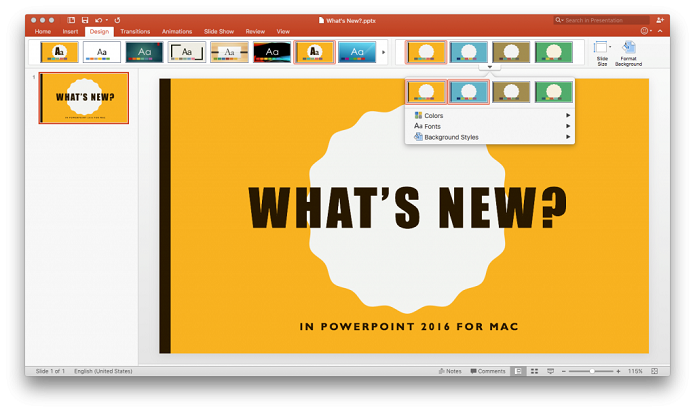Collapse the ribbon with the caret icon

[x=660, y=31]
